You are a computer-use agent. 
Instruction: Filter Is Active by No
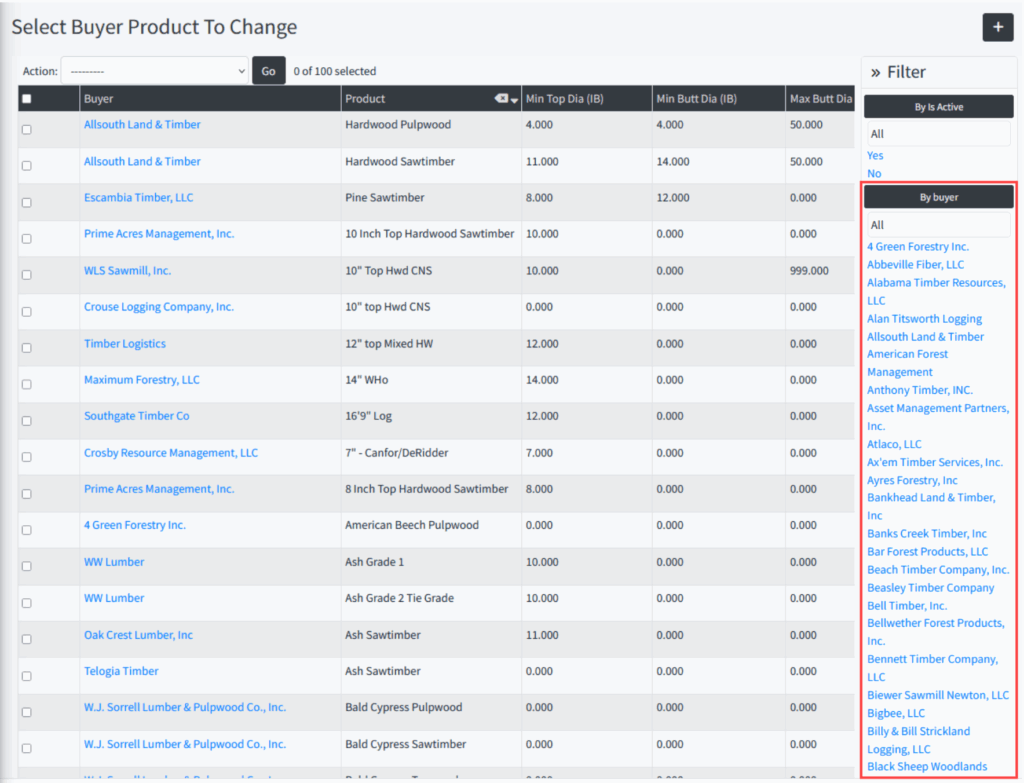[874, 173]
